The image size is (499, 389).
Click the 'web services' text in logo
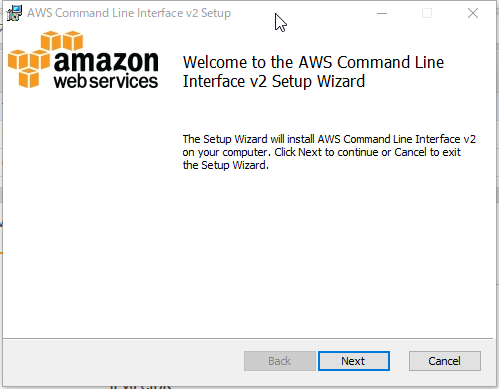[x=106, y=81]
